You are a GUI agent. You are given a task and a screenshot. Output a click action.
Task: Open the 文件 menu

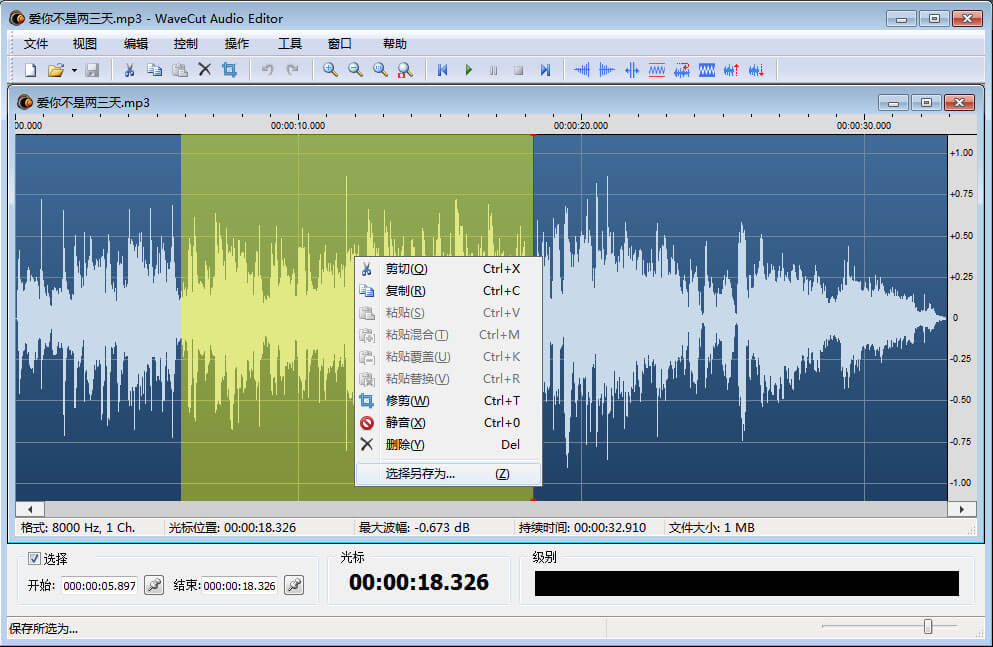[35, 44]
